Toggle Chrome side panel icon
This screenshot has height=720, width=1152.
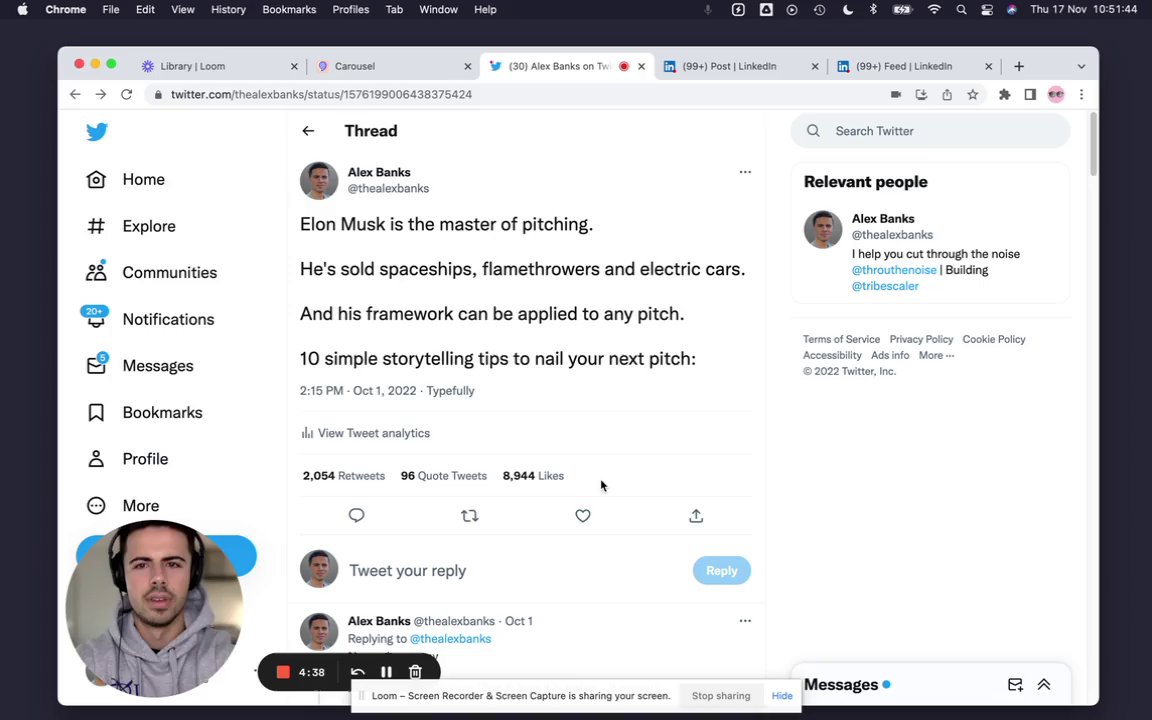pos(1030,95)
